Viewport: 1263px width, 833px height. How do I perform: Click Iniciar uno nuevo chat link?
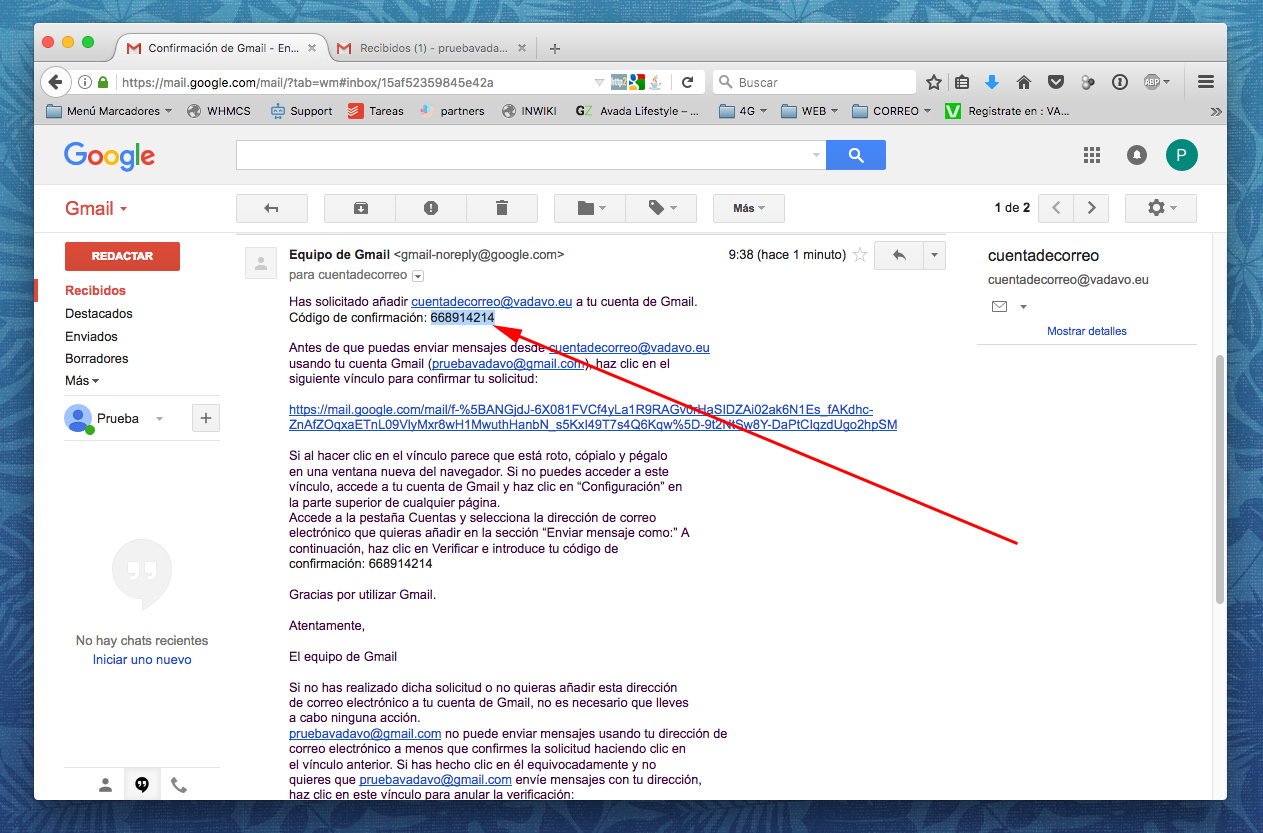tap(142, 660)
